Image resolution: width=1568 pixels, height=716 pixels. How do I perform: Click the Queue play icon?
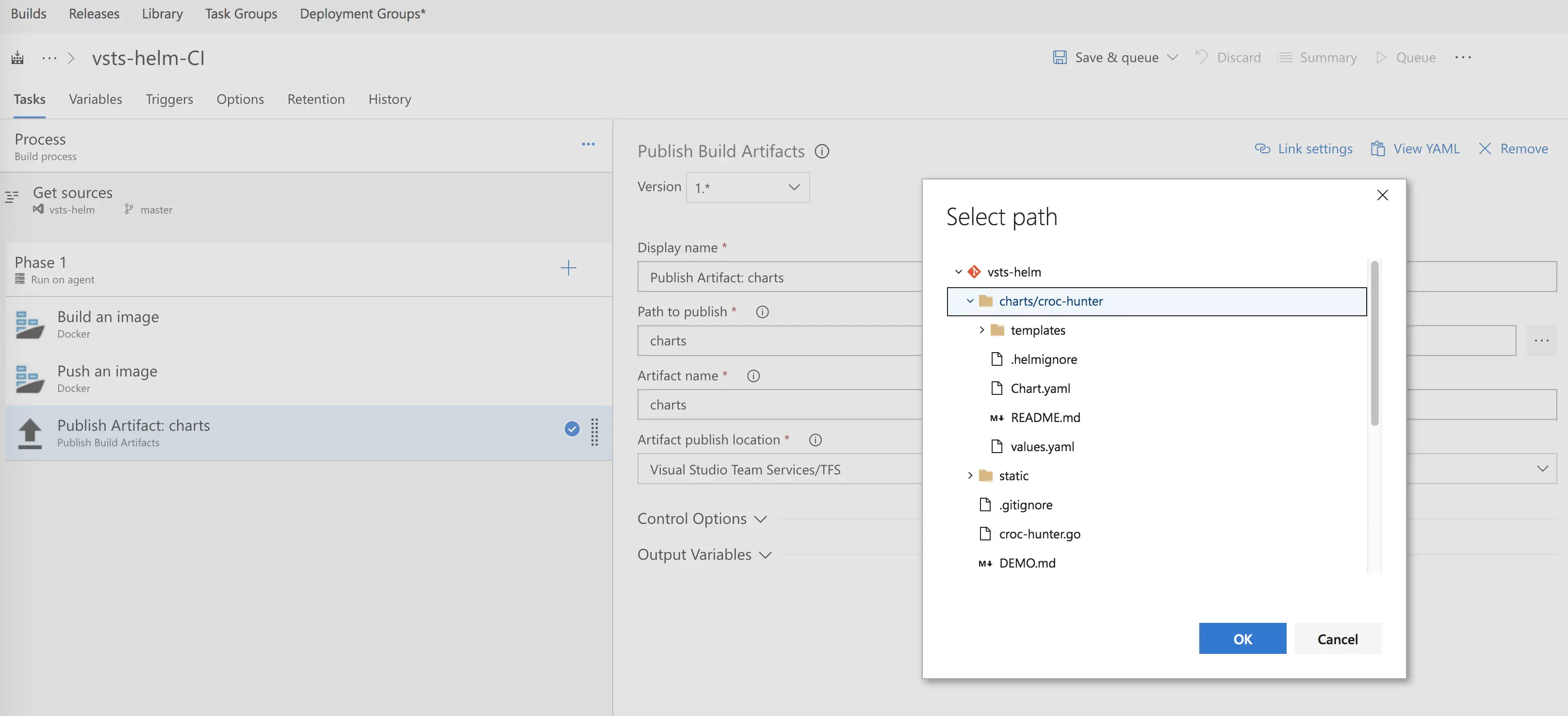click(1381, 57)
